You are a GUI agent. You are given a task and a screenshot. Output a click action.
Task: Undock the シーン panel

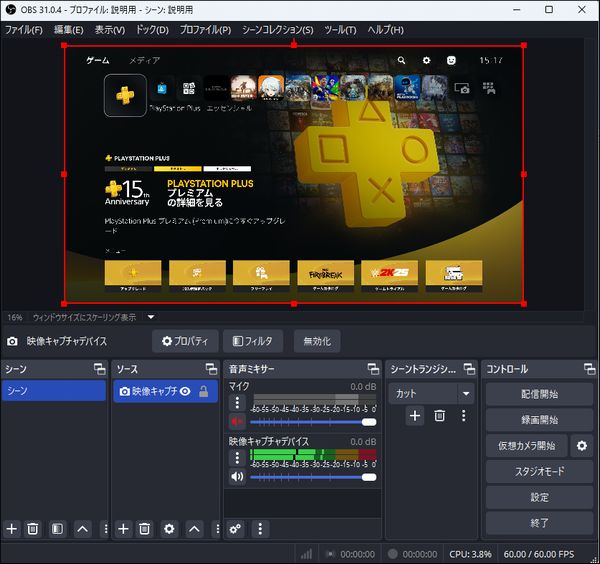99,369
